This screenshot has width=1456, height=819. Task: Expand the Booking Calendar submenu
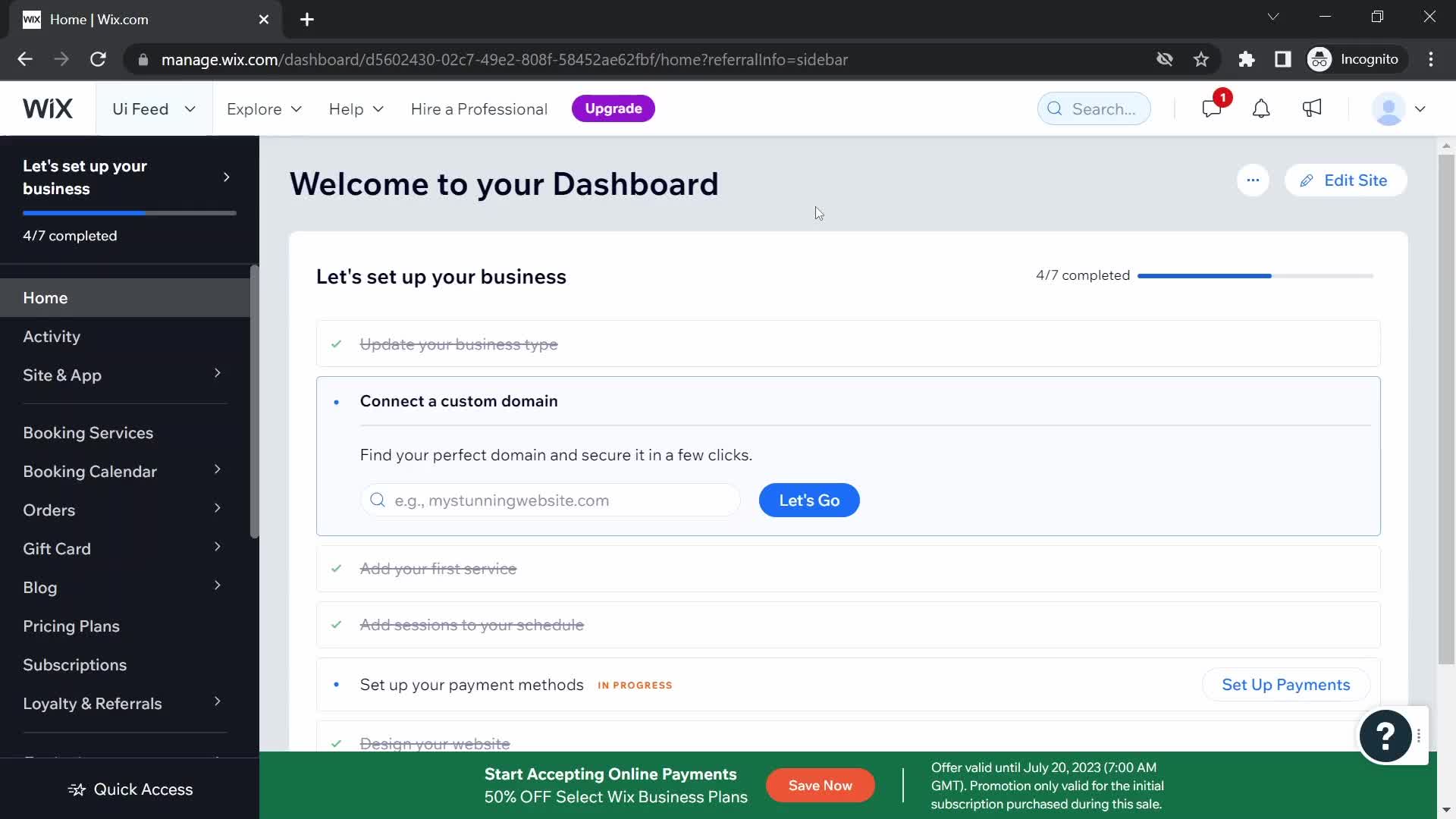[218, 469]
